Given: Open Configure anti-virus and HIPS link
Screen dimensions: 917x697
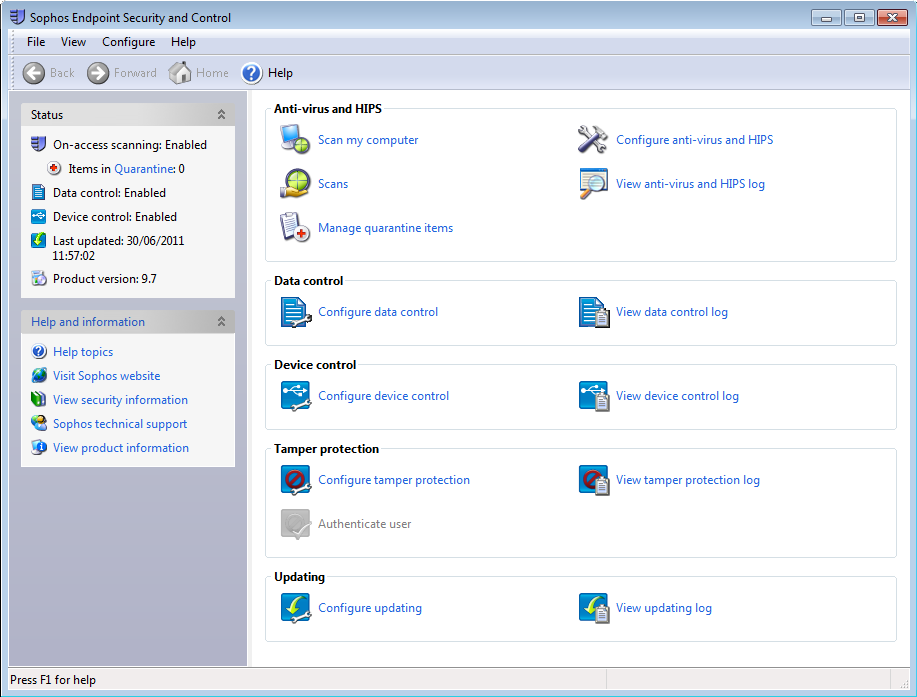Looking at the screenshot, I should point(694,140).
